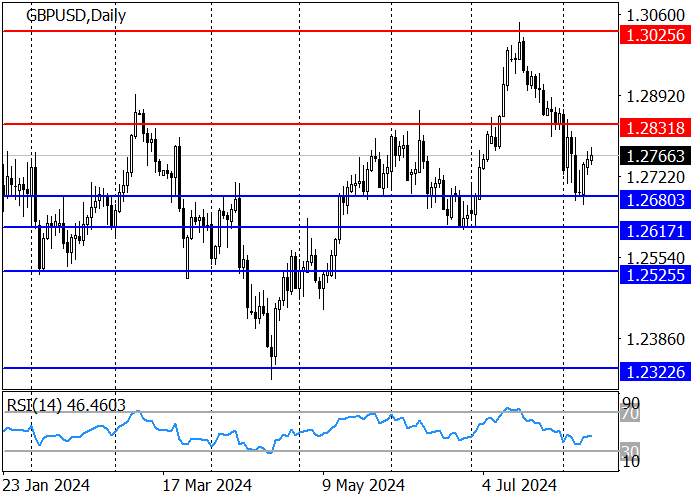Viewport: 700px width, 500px height.
Task: Click the 1.28920 price scale value
Action: tap(655, 96)
